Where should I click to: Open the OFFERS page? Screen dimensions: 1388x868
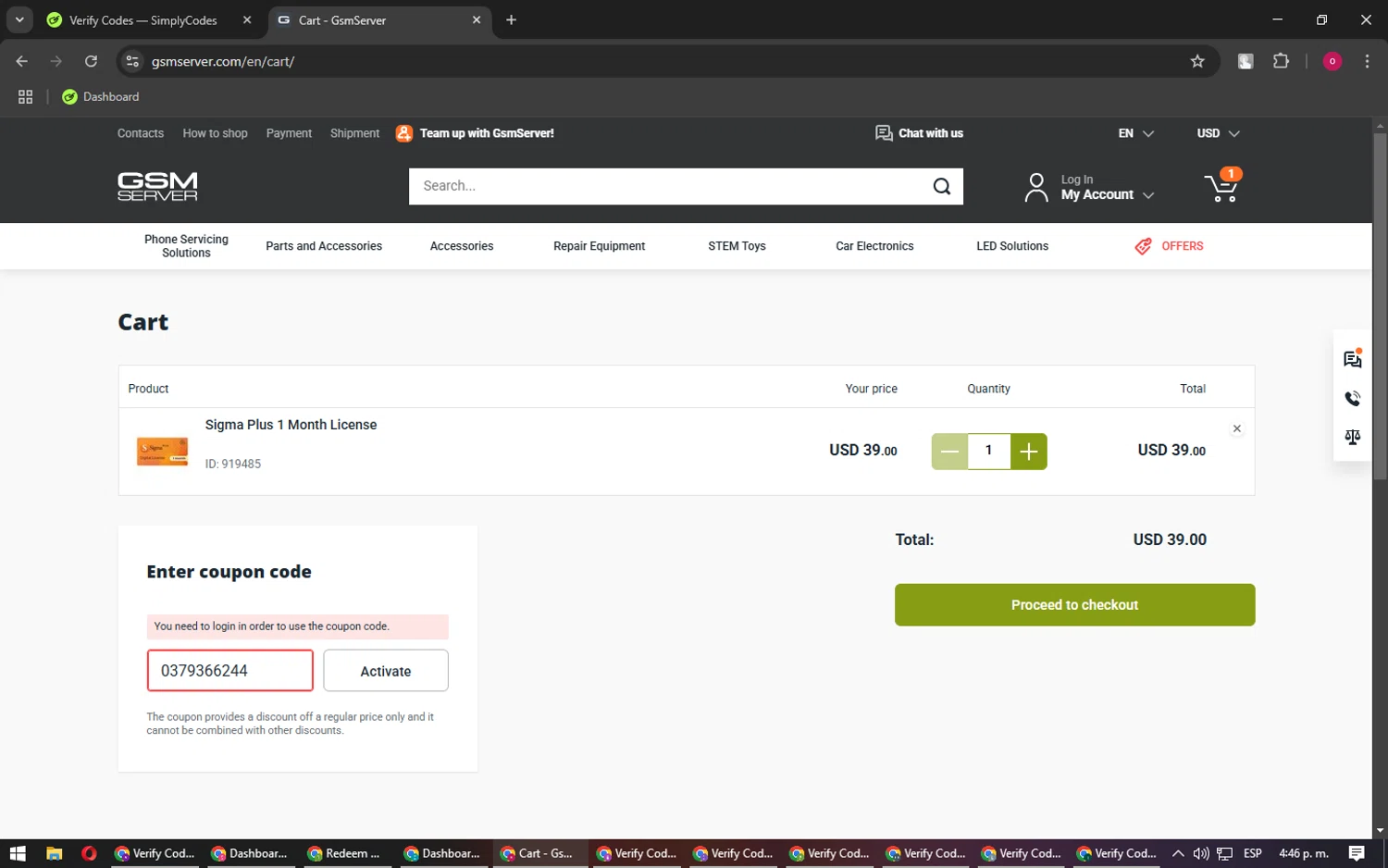pyautogui.click(x=1170, y=246)
